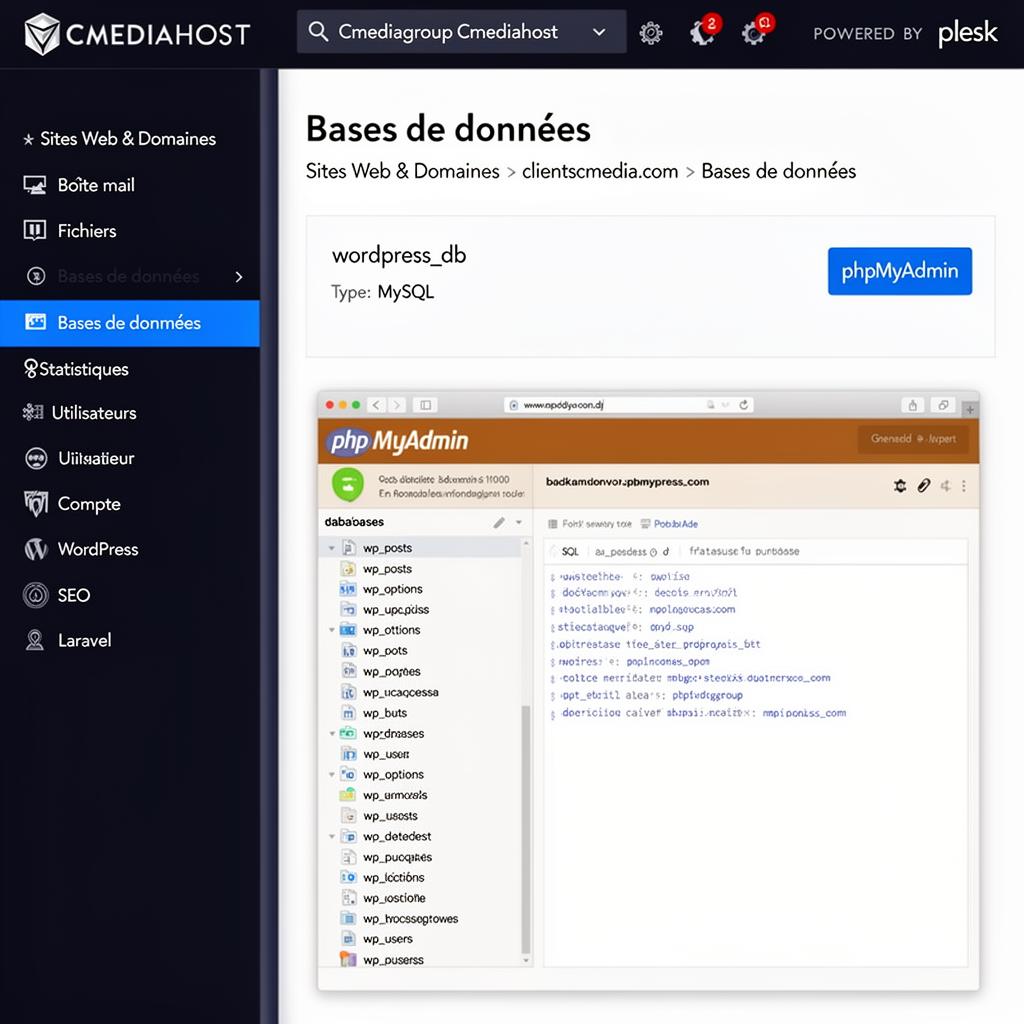Select the wp_user table
Viewport: 1024px width, 1024px height.
386,754
